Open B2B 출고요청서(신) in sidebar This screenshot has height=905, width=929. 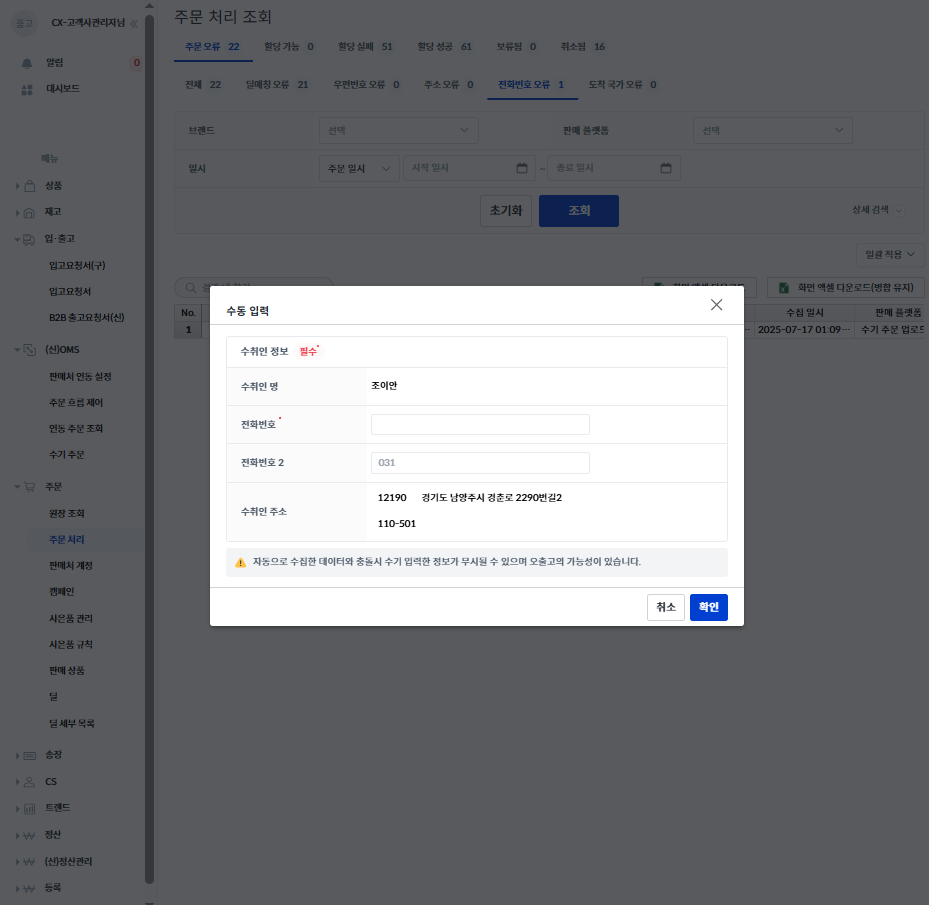tap(87, 318)
